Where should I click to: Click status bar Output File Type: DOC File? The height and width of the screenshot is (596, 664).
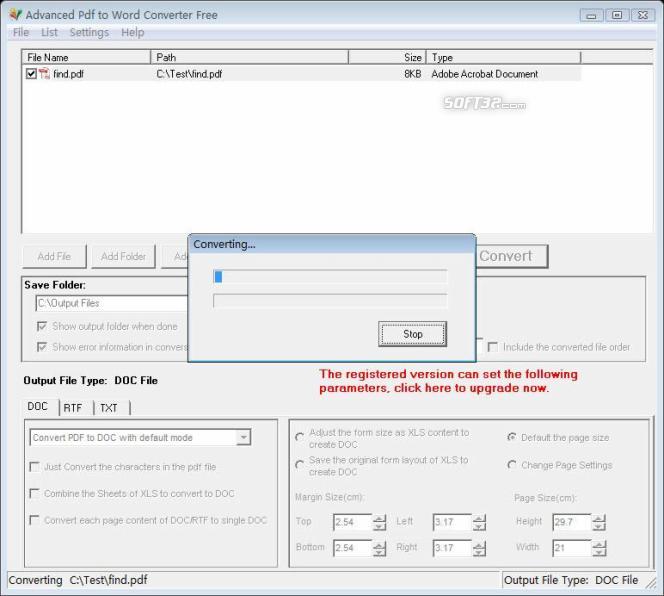pos(571,580)
